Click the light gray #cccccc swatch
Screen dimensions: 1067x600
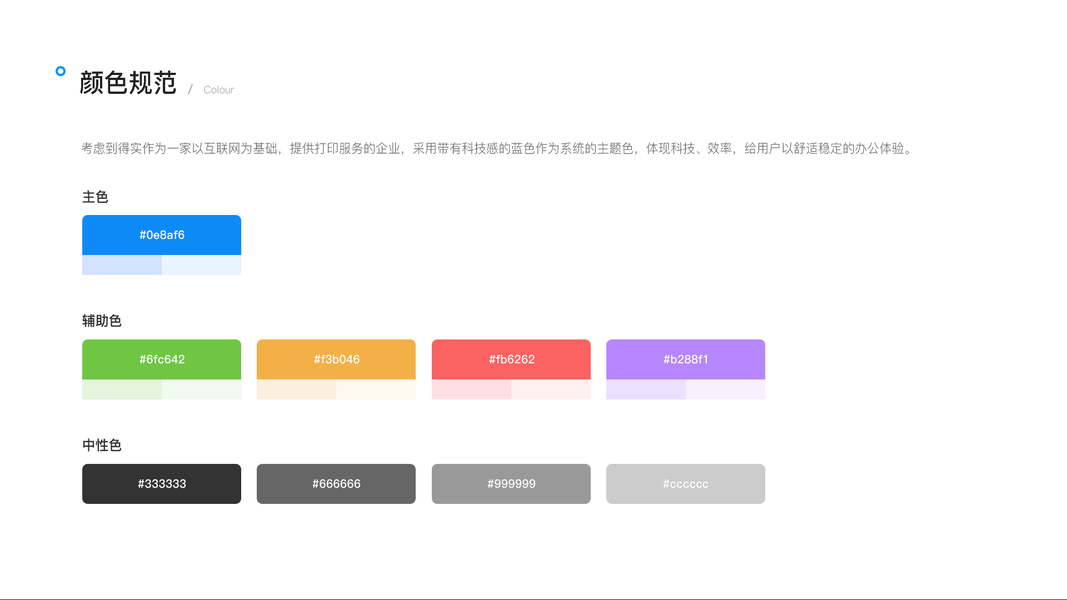coord(685,484)
